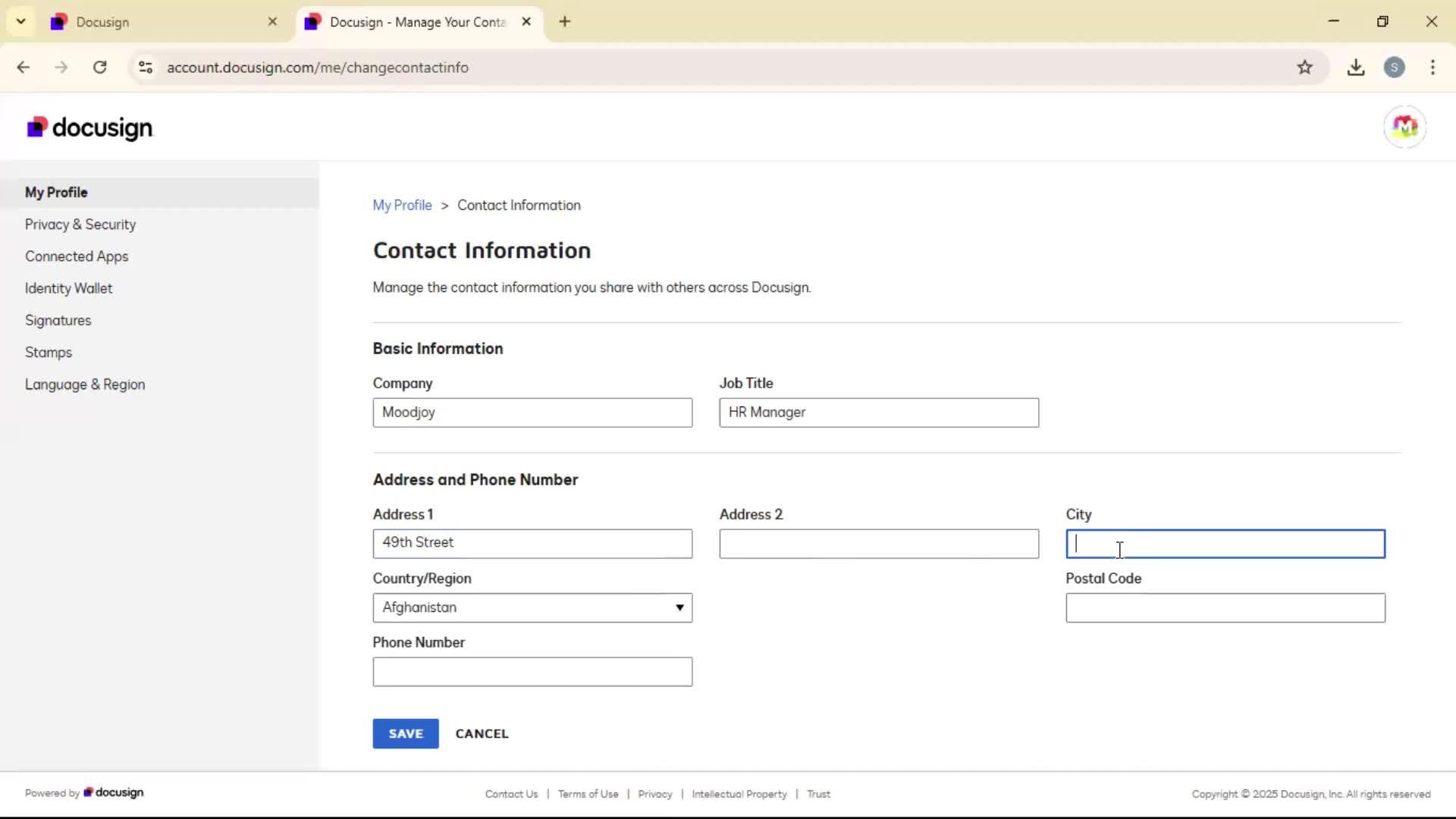Click the Postal Code field
This screenshot has height=819, width=1456.
tap(1225, 607)
